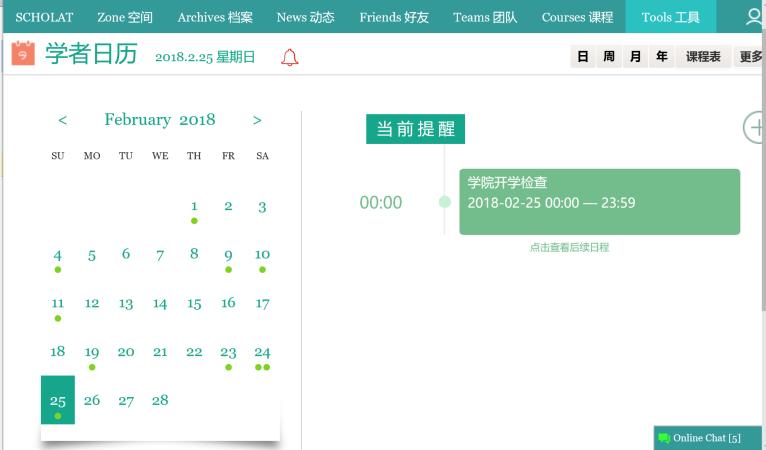Click the 当前提醒 header label
This screenshot has width=766, height=450.
pos(415,129)
